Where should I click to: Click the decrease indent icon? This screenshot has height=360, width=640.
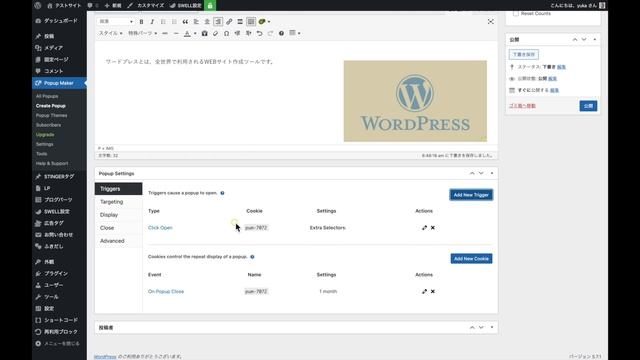(238, 33)
